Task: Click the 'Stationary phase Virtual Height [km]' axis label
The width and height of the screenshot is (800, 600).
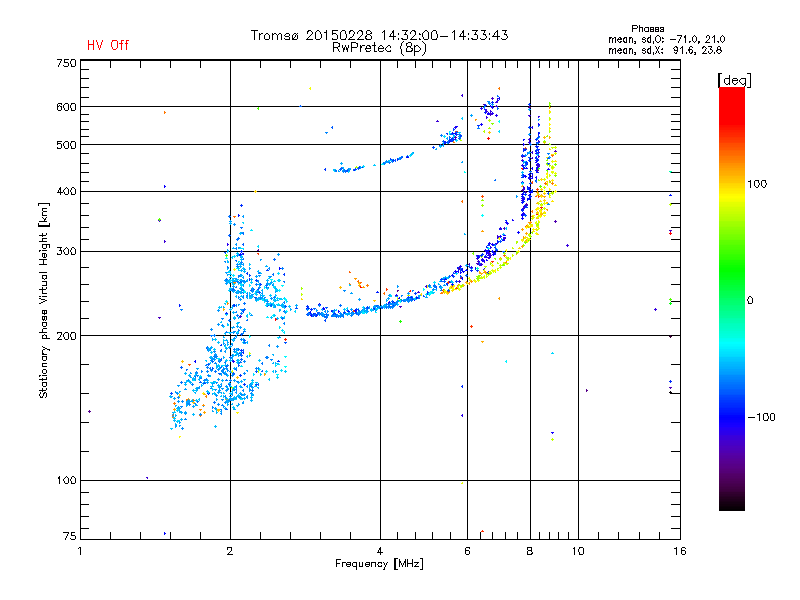Action: [43, 300]
